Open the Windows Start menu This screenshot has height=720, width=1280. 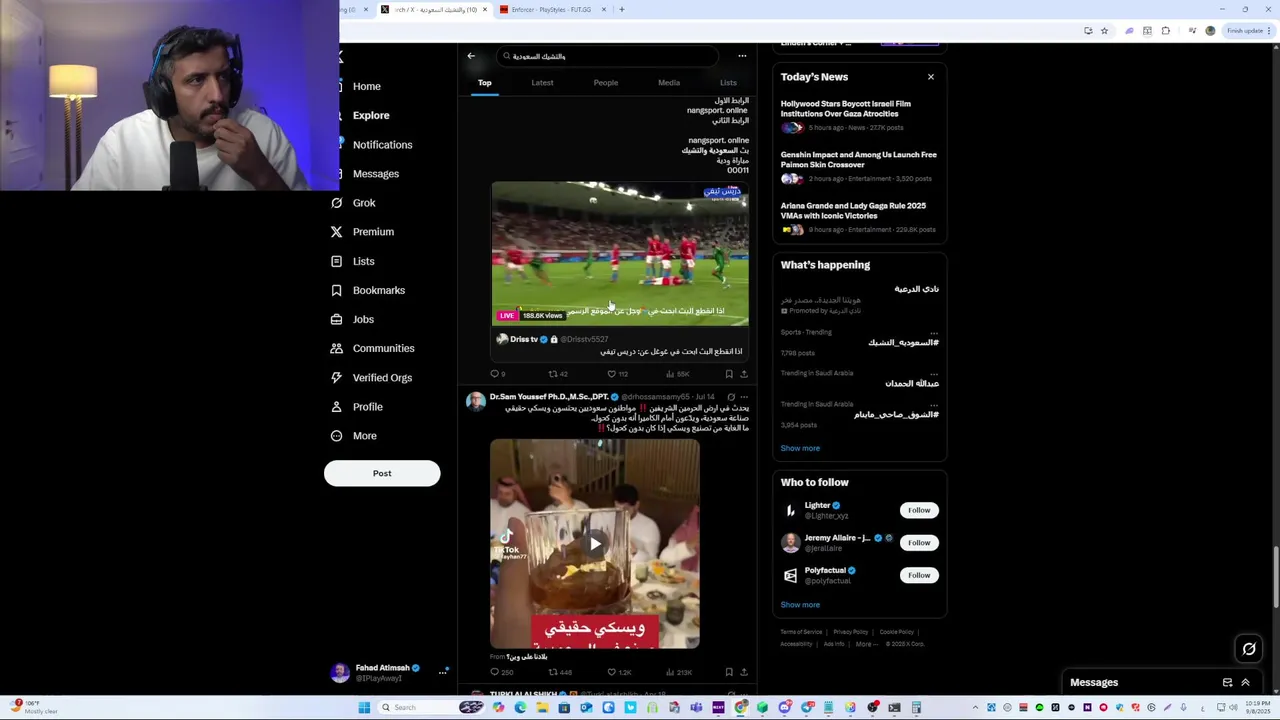point(364,707)
